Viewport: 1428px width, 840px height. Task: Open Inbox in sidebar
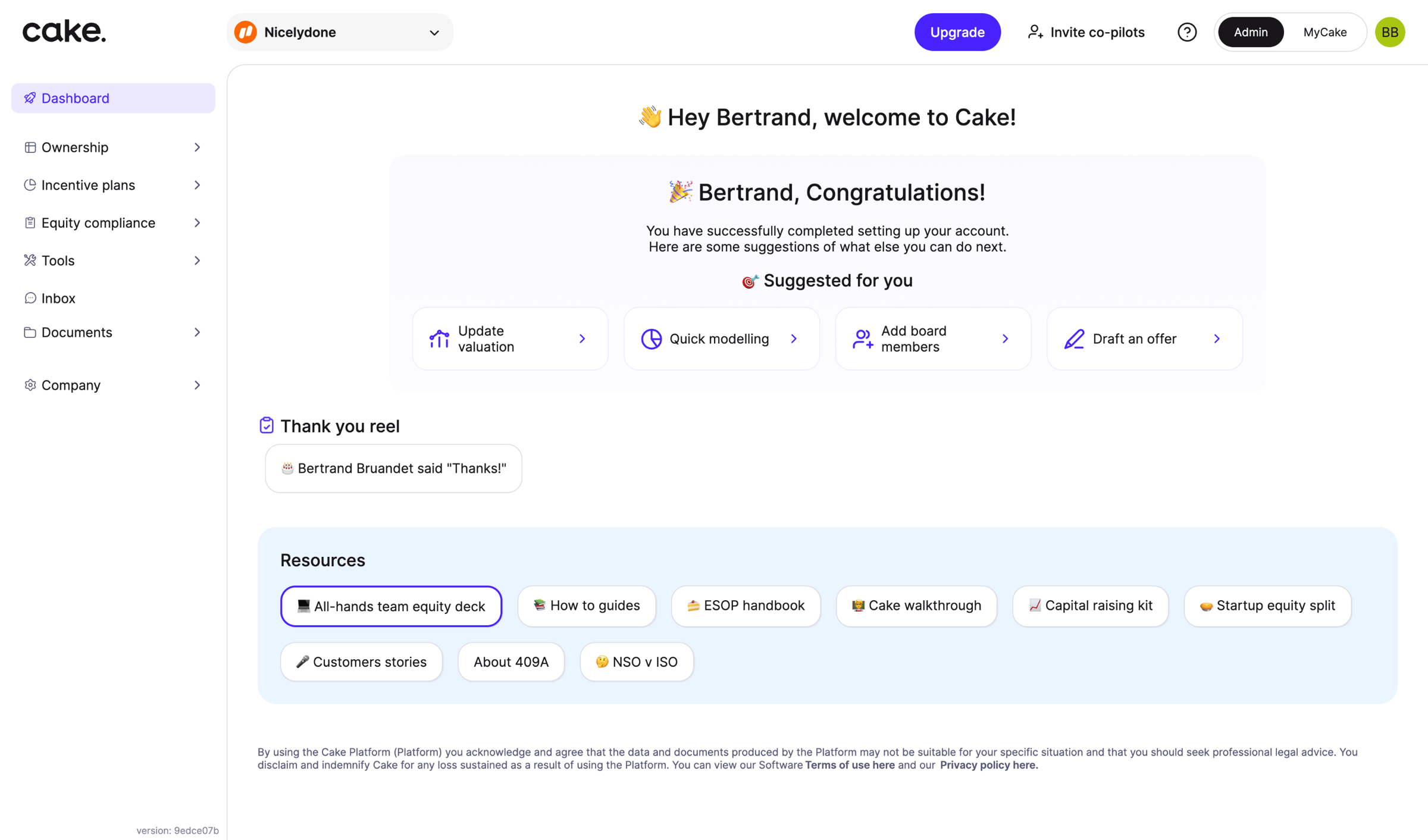click(x=113, y=298)
